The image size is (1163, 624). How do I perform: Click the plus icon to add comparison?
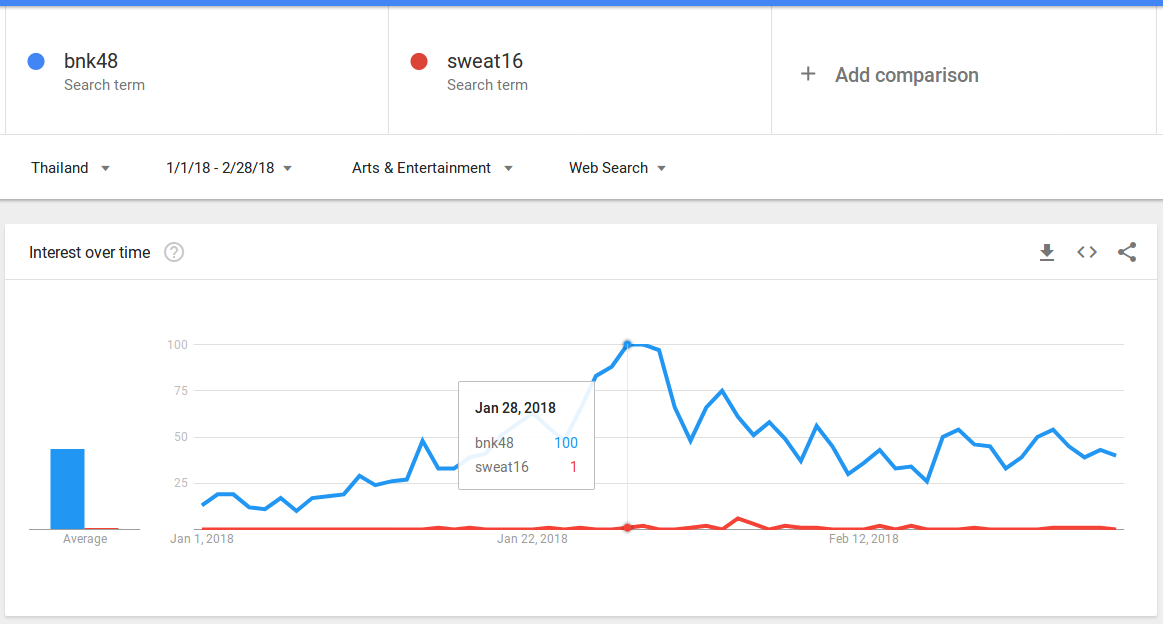click(x=808, y=74)
